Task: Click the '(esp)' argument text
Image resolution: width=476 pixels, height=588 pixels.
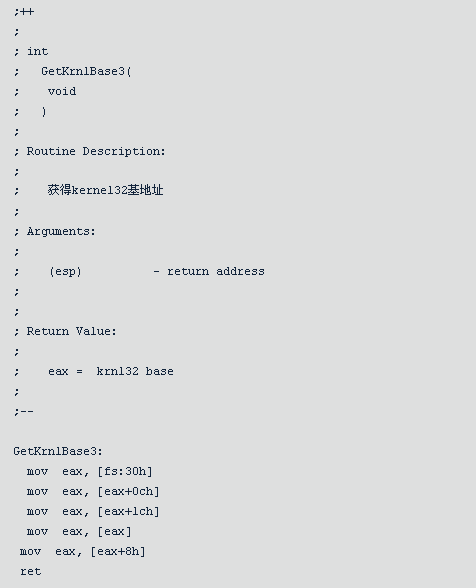Action: click(65, 272)
